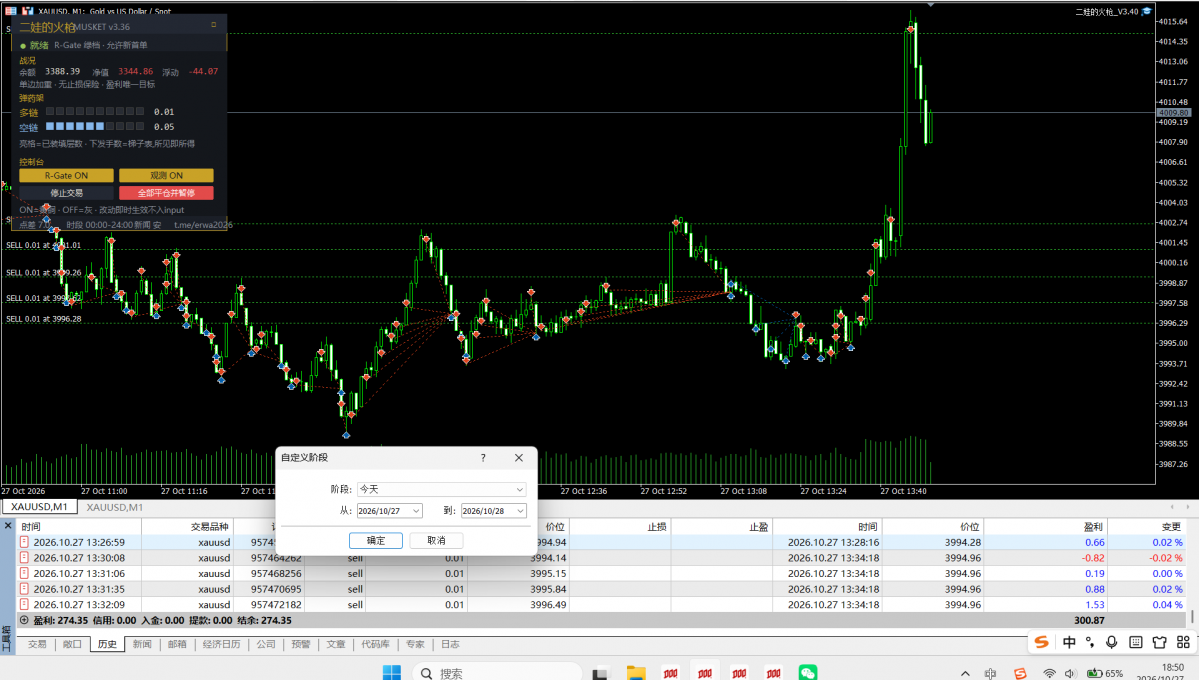Click the order icon on the 13:31:35 row
This screenshot has height=680, width=1199.
click(24, 589)
